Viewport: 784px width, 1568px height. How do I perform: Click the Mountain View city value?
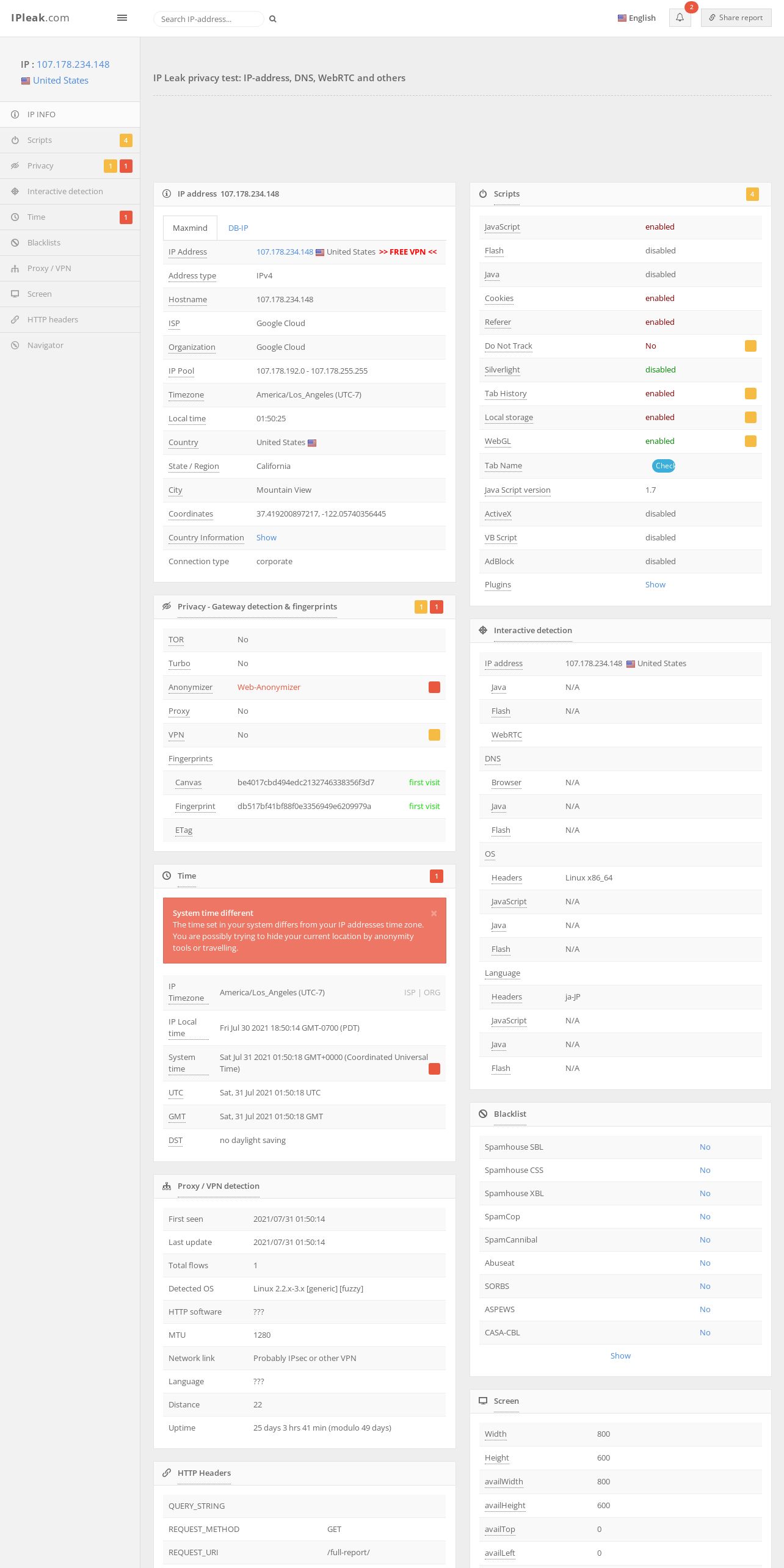tap(284, 490)
